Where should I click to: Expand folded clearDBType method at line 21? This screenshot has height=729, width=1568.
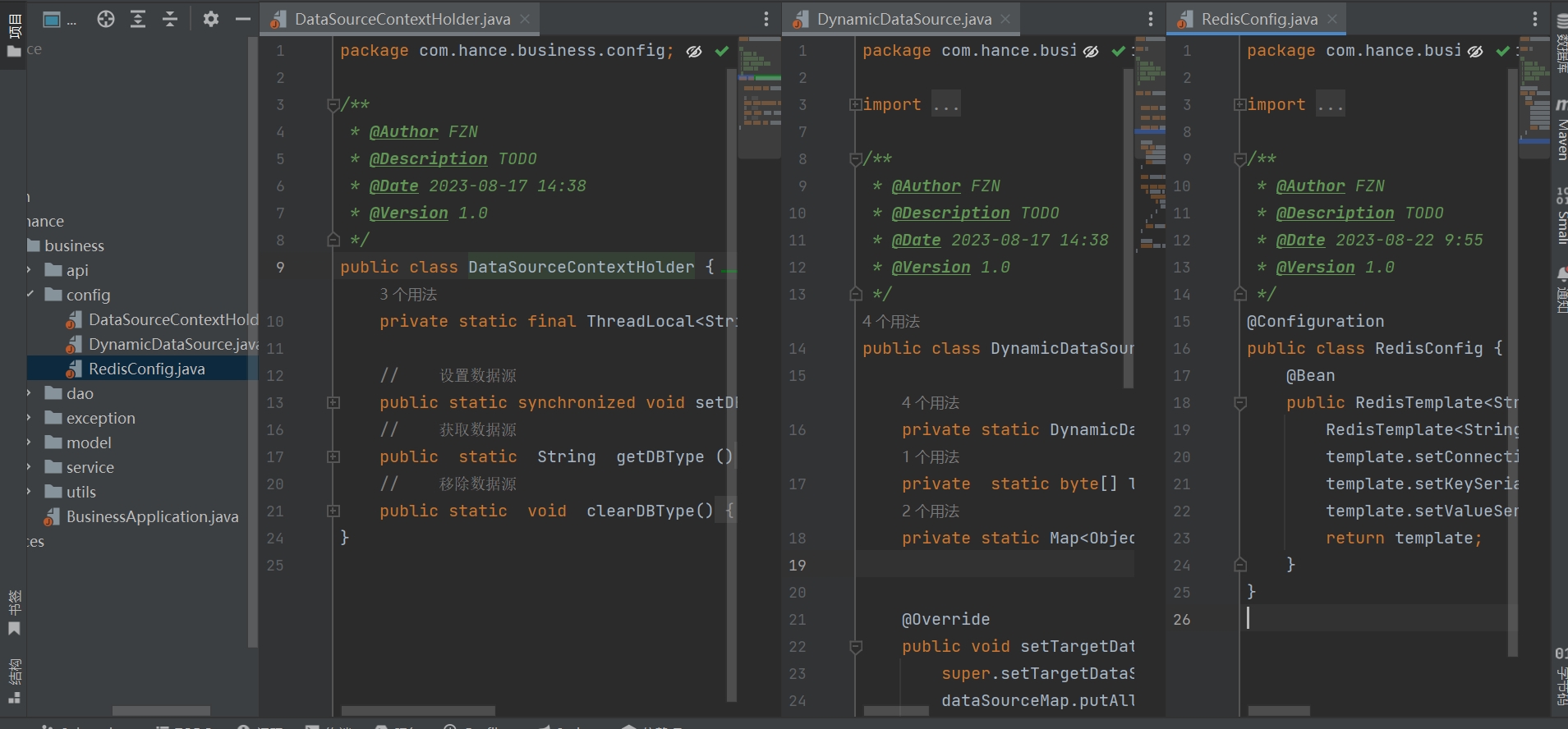[333, 511]
